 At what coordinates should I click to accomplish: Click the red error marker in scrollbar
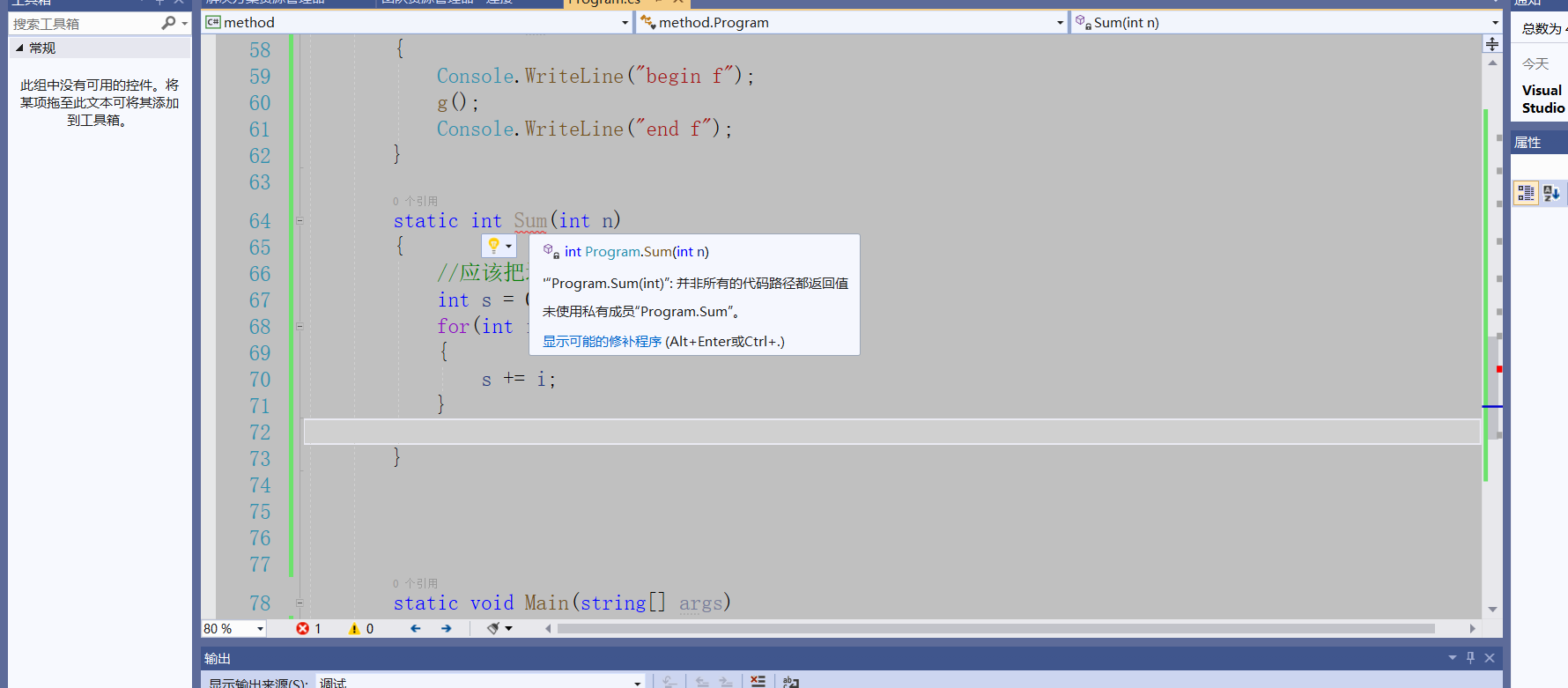(x=1498, y=369)
